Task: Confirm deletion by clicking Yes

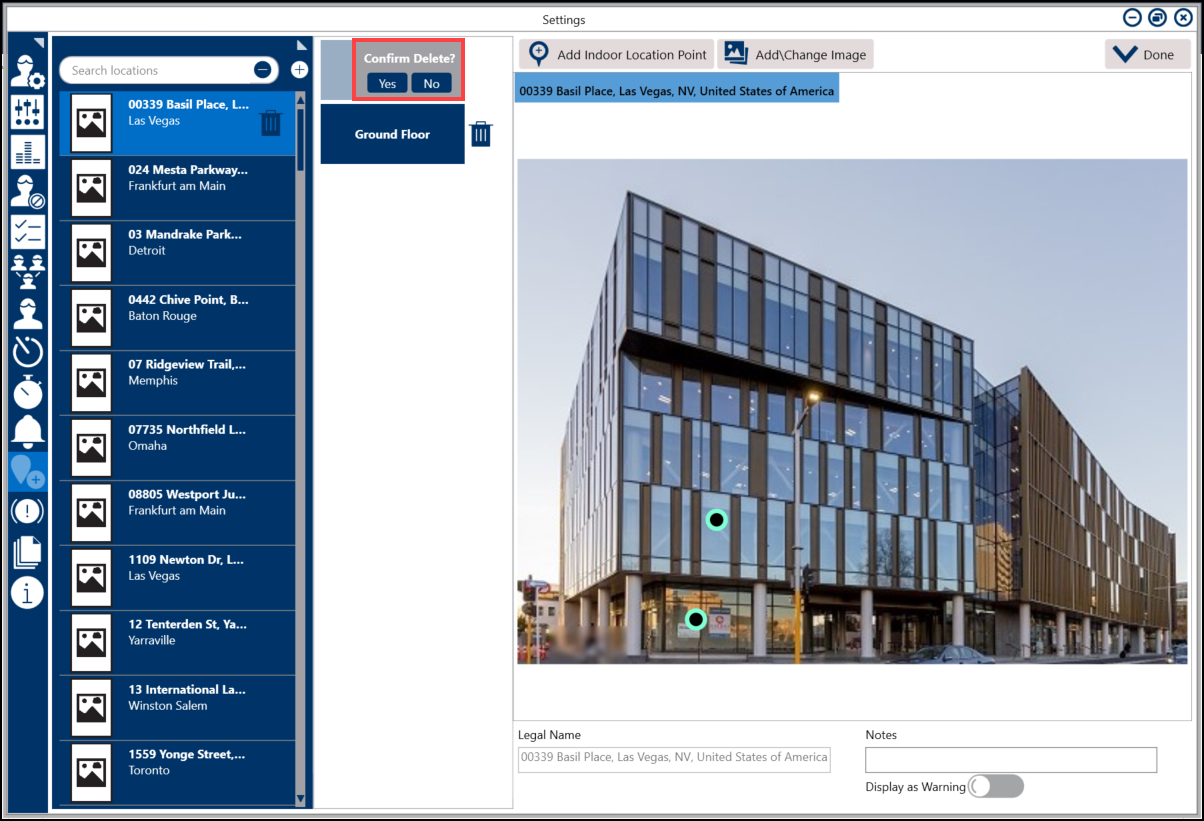Action: (x=387, y=84)
